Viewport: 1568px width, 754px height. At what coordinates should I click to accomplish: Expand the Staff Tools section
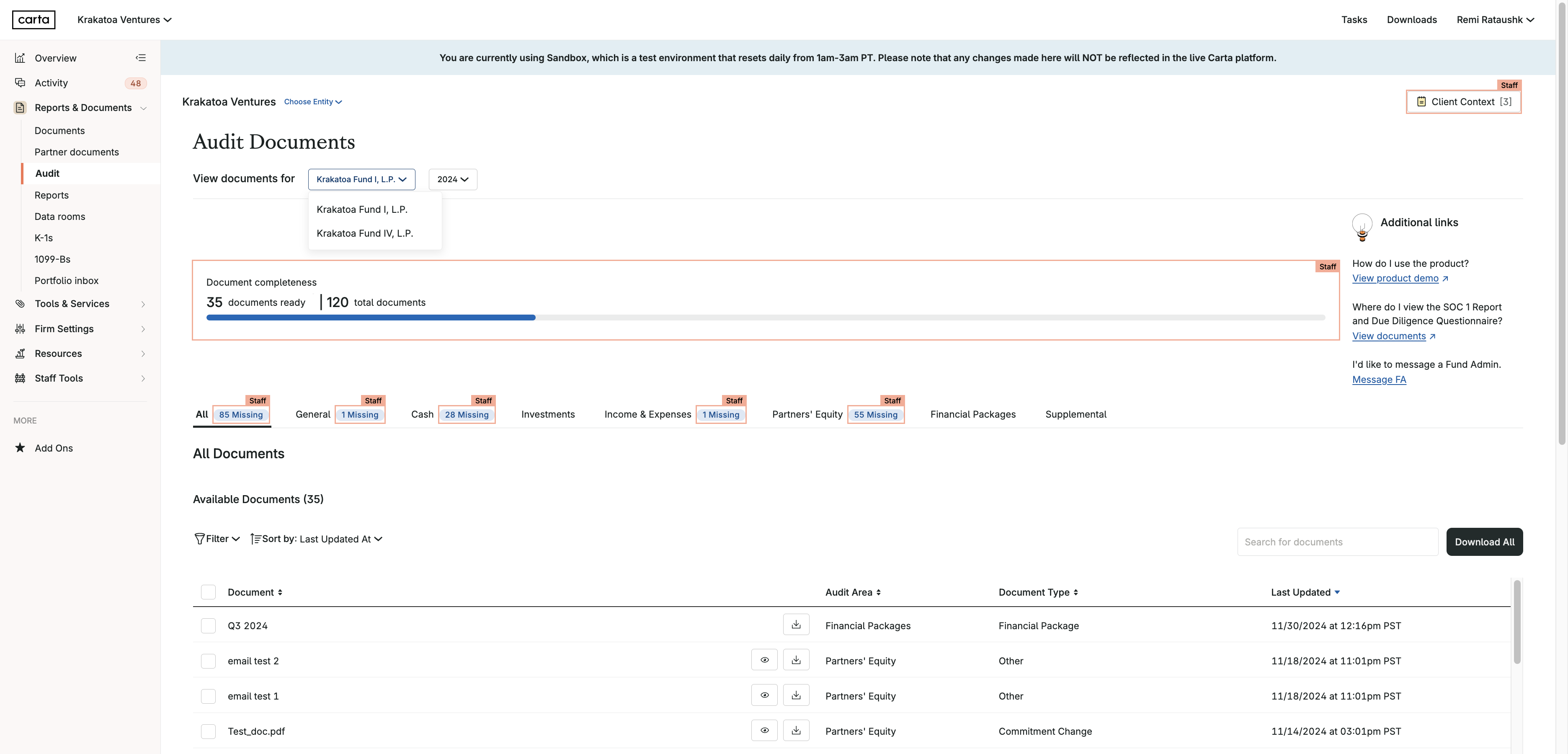[143, 378]
